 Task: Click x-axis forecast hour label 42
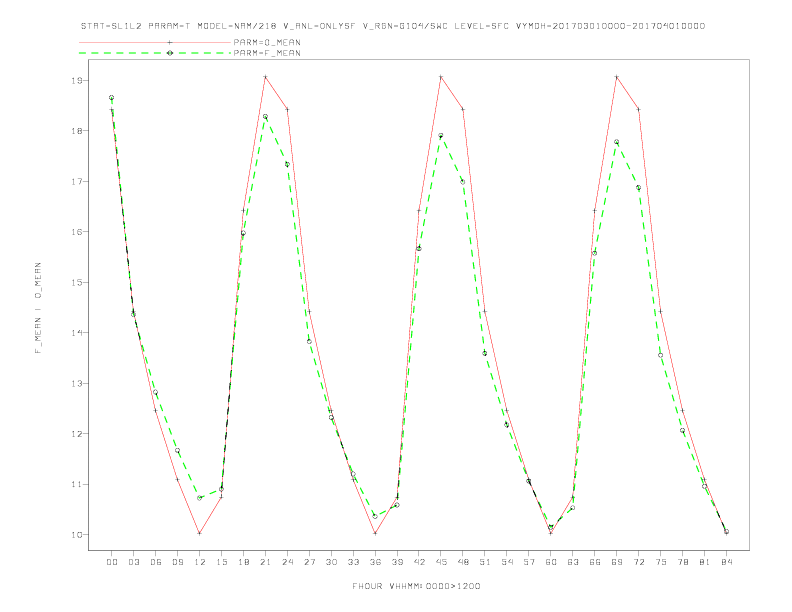coord(419,562)
